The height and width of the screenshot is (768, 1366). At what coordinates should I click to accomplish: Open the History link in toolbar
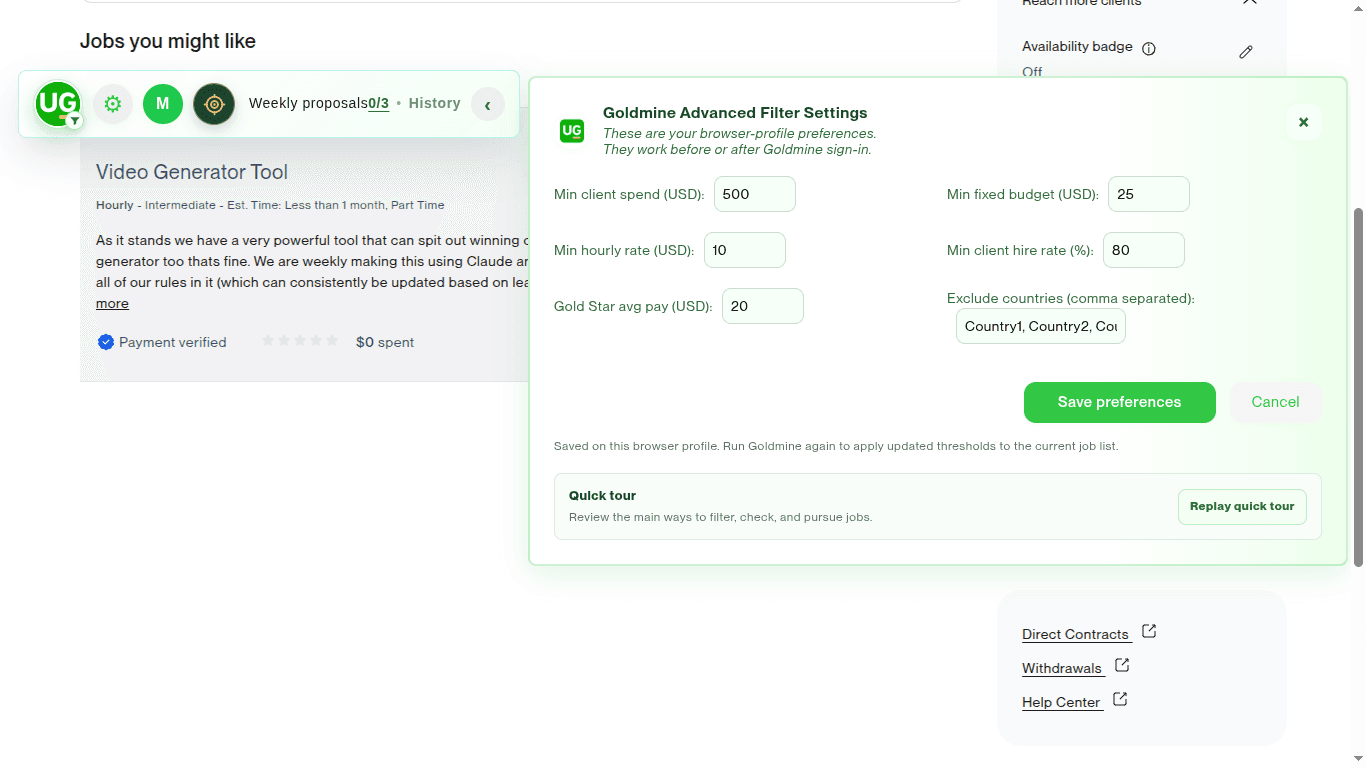(x=434, y=103)
